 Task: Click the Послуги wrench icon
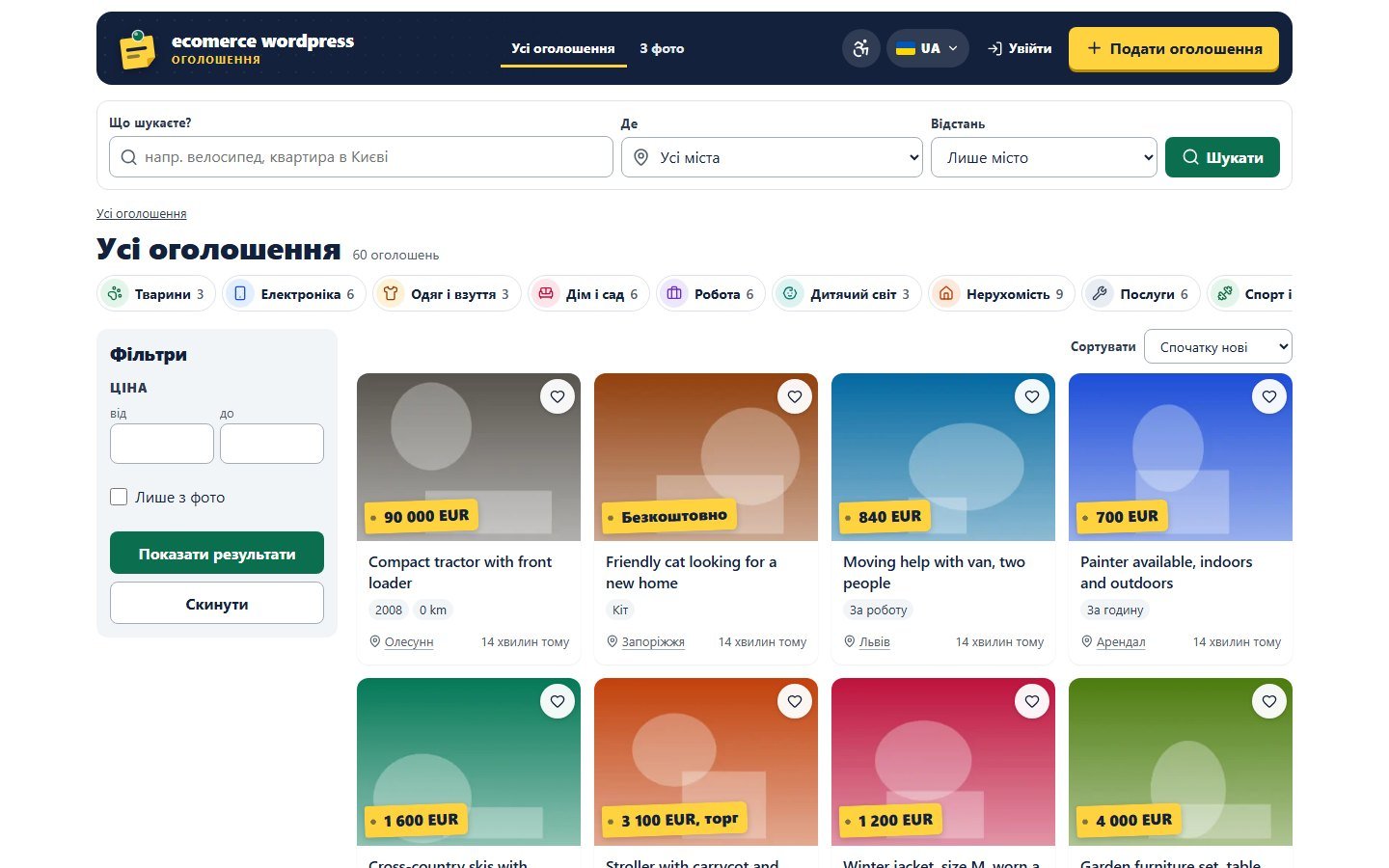[x=1100, y=293]
